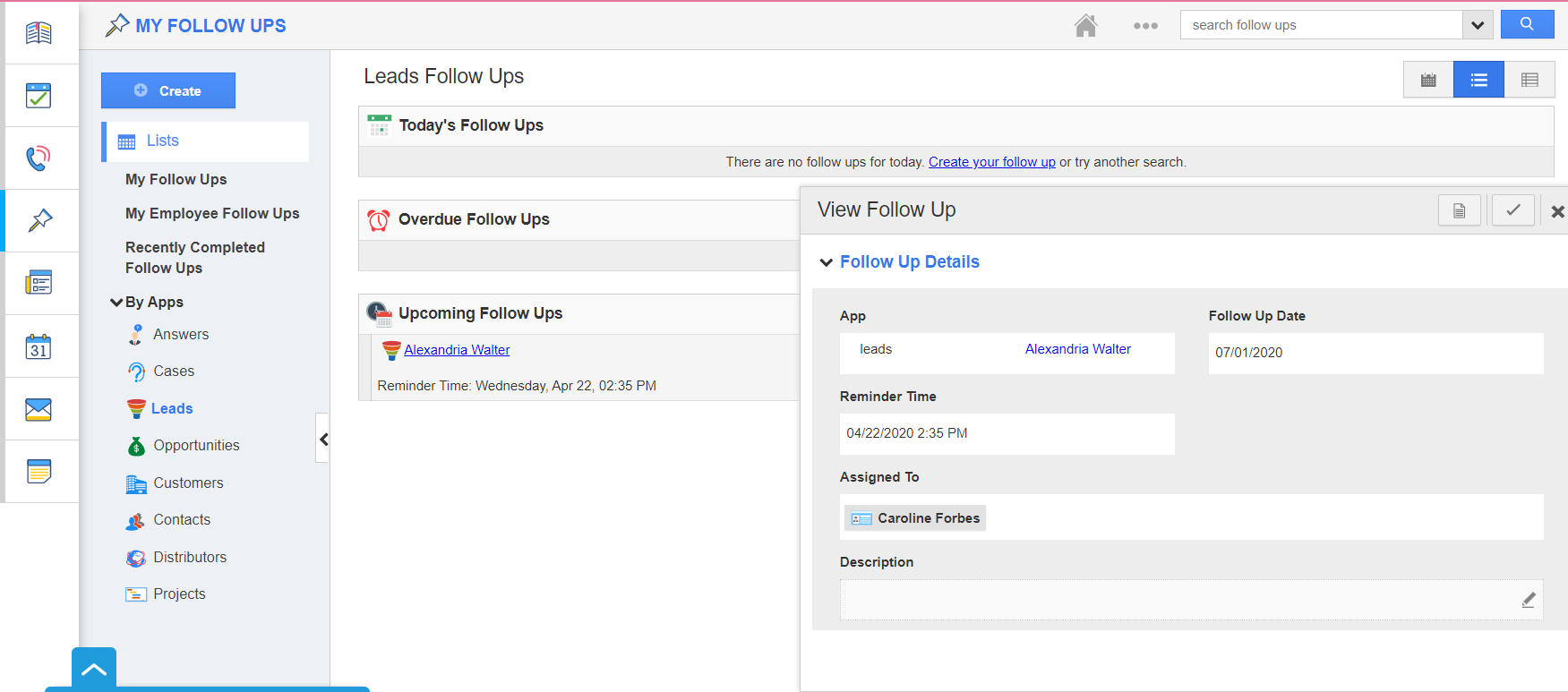Mark follow up complete with checkmark

pyautogui.click(x=1512, y=210)
